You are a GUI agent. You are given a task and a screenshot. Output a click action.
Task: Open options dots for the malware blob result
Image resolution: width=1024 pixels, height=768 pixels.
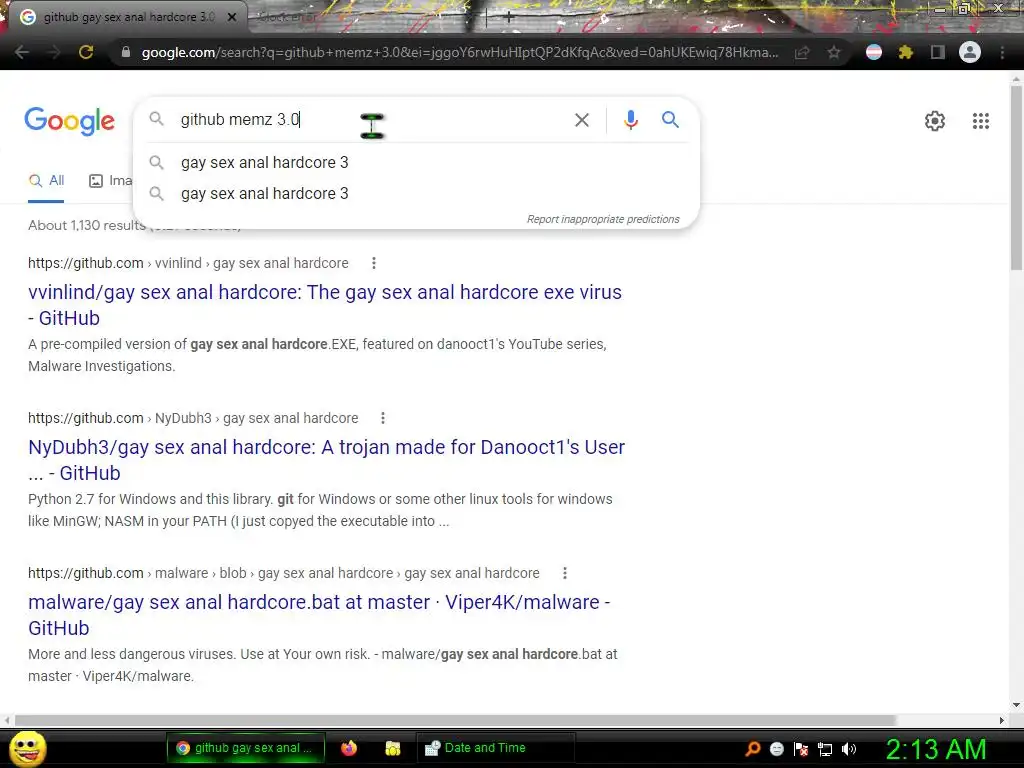(565, 573)
